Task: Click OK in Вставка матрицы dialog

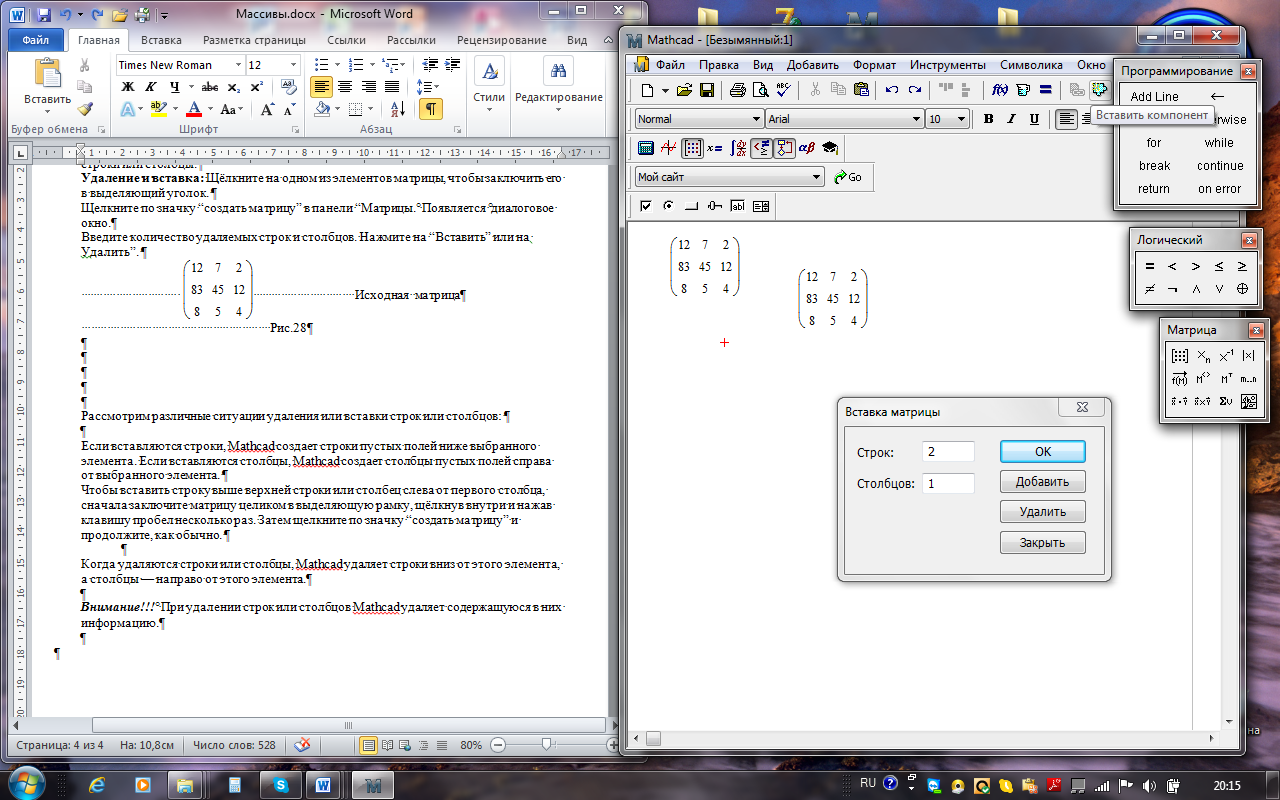Action: click(1043, 451)
